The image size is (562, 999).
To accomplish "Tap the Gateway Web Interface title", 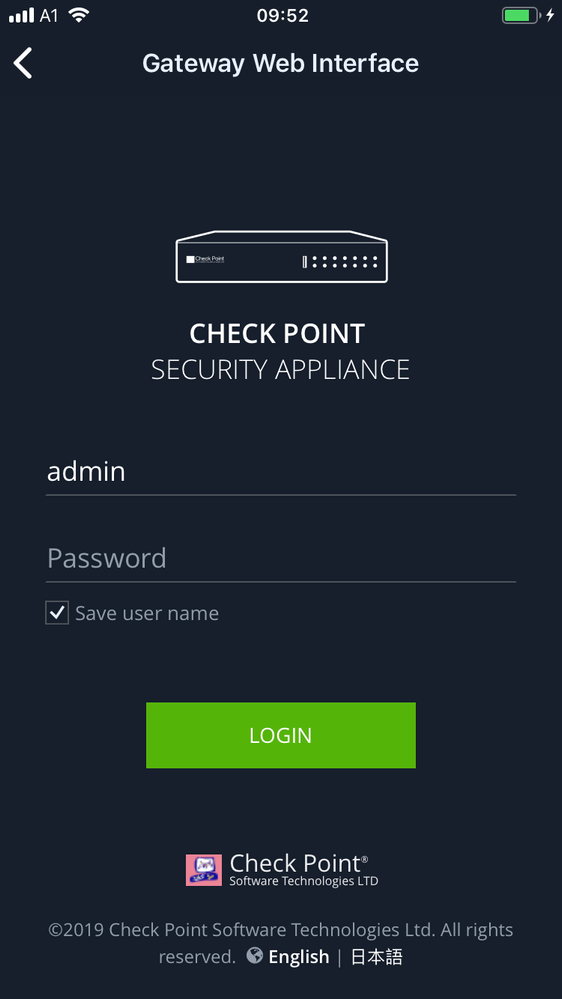I will 280,63.
